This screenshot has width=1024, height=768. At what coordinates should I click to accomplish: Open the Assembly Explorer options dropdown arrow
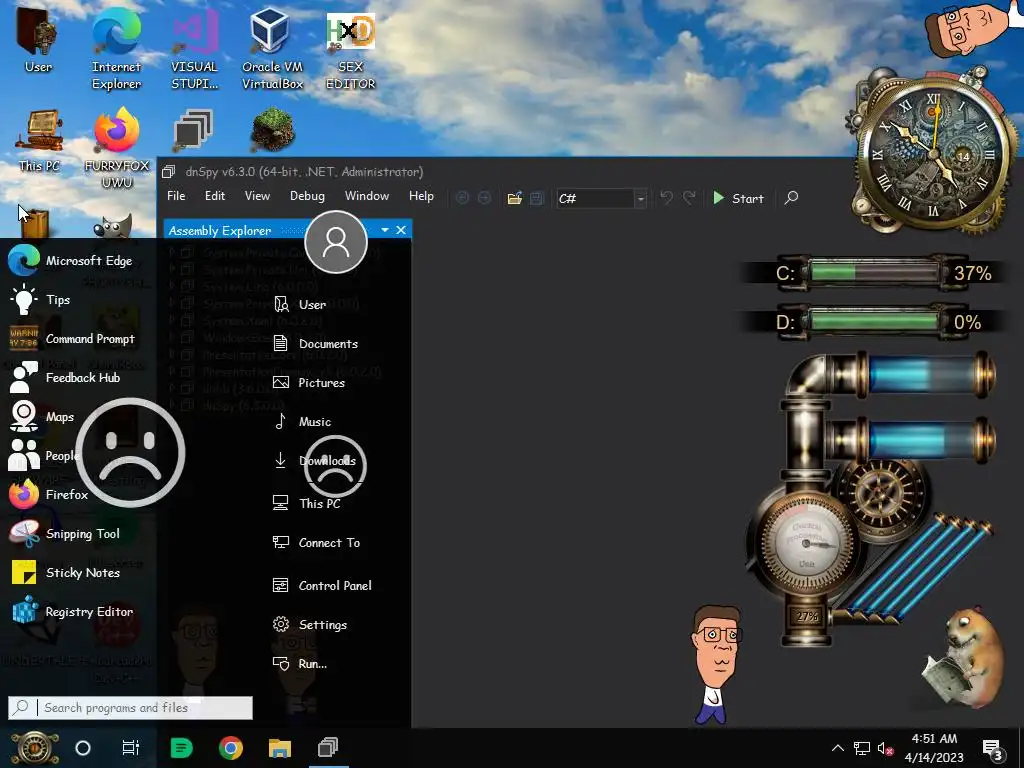coord(385,230)
